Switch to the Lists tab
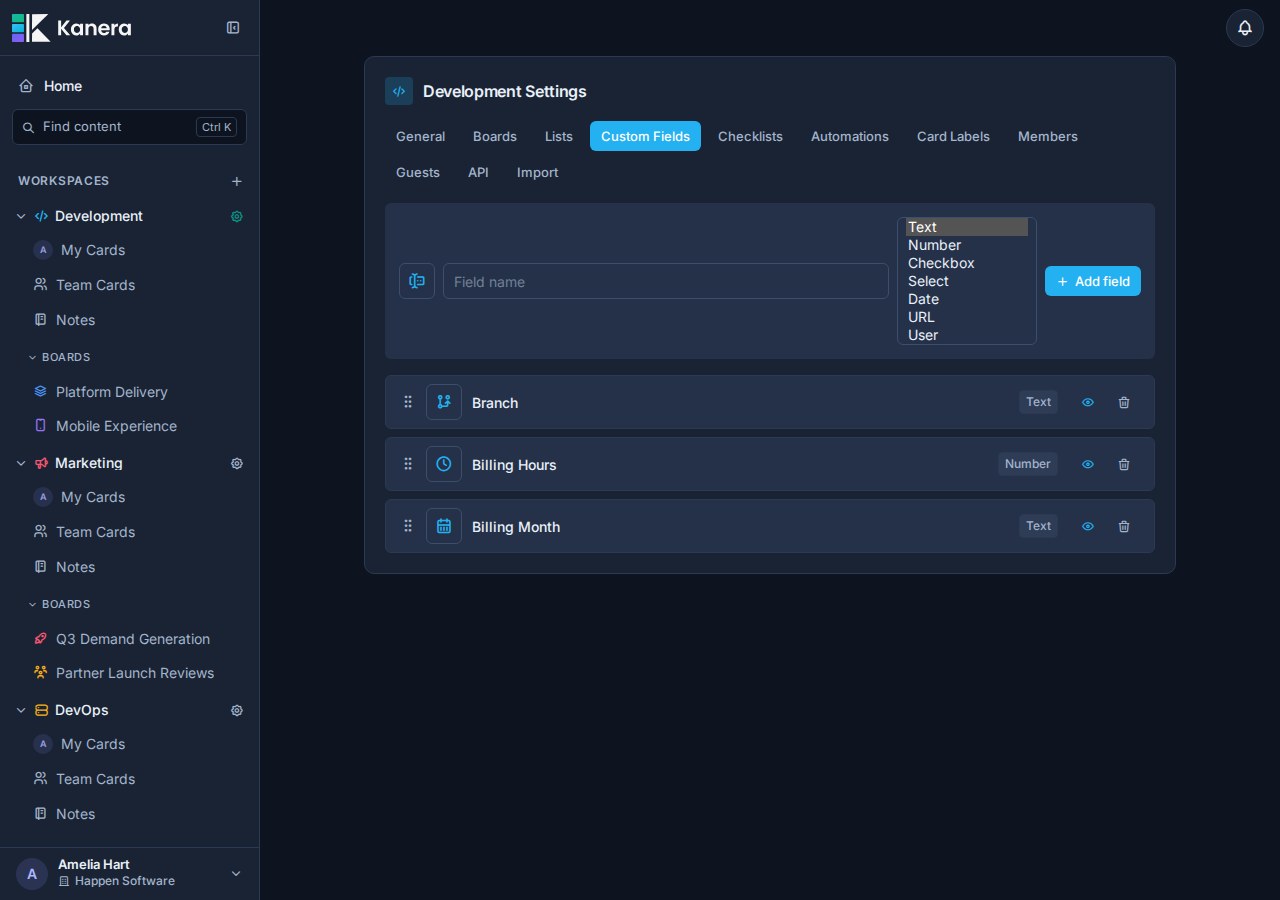The width and height of the screenshot is (1280, 900). click(x=559, y=136)
